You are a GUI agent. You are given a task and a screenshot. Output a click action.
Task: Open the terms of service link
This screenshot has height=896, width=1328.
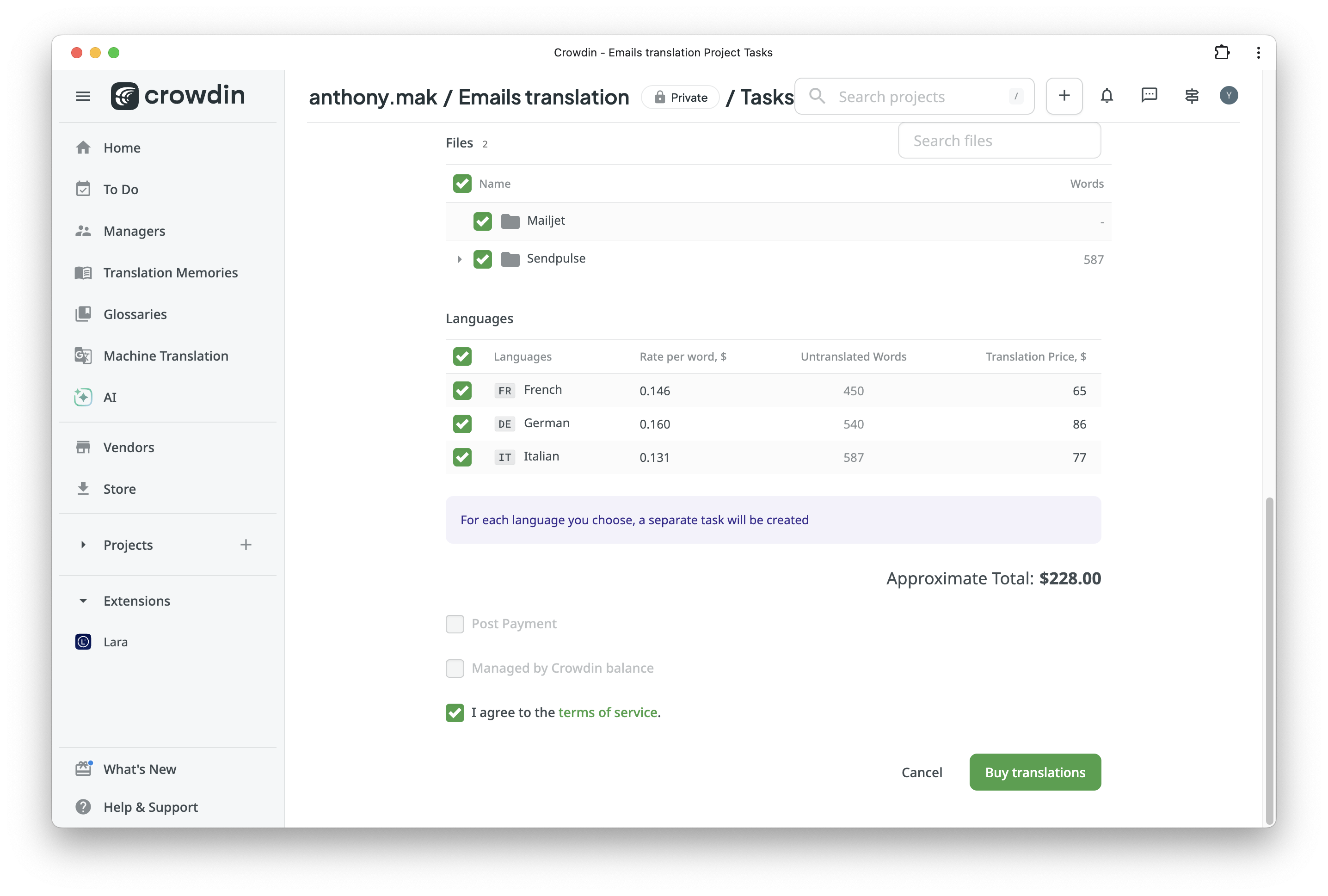608,712
